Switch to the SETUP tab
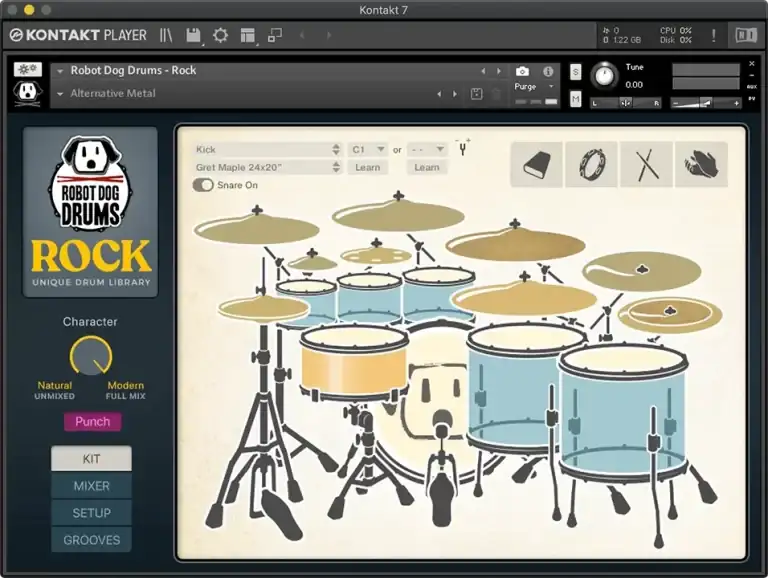Viewport: 768px width, 578px height. point(92,513)
